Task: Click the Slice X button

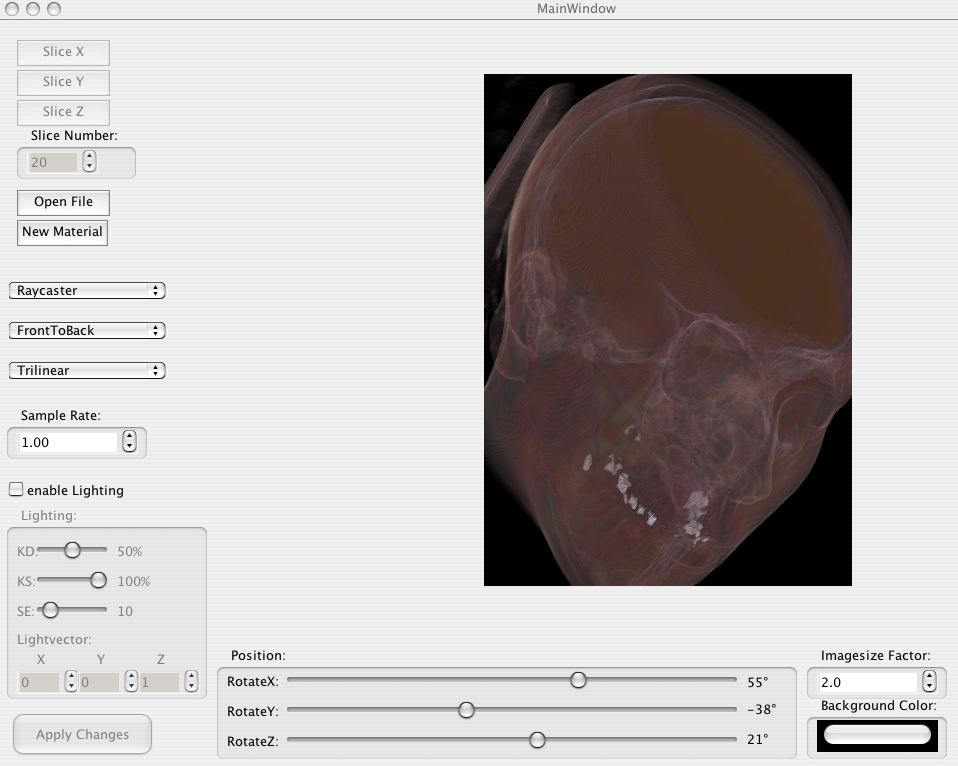Action: click(64, 53)
